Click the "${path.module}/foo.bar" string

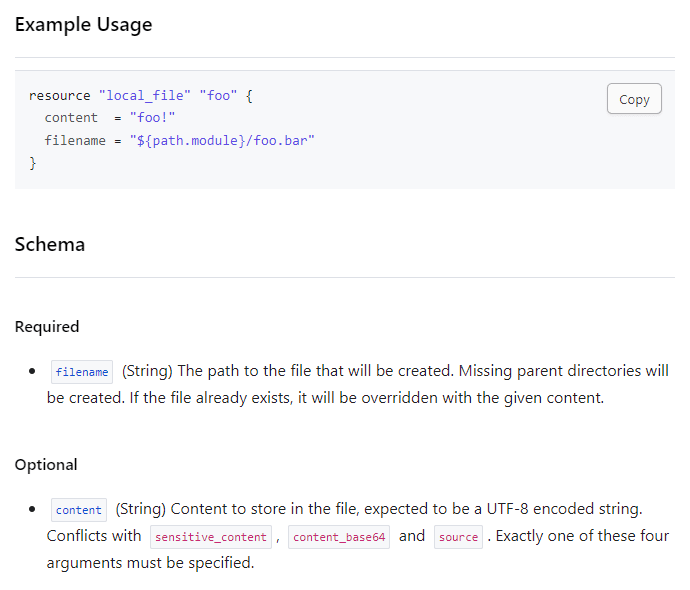tap(222, 140)
